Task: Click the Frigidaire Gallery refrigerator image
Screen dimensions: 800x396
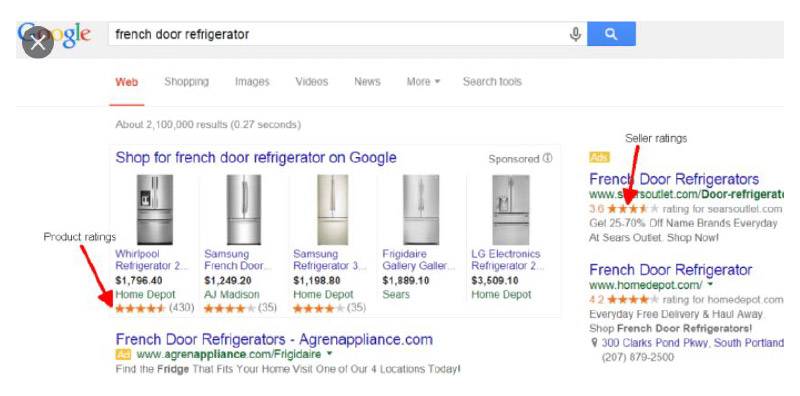Action: pyautogui.click(x=421, y=210)
